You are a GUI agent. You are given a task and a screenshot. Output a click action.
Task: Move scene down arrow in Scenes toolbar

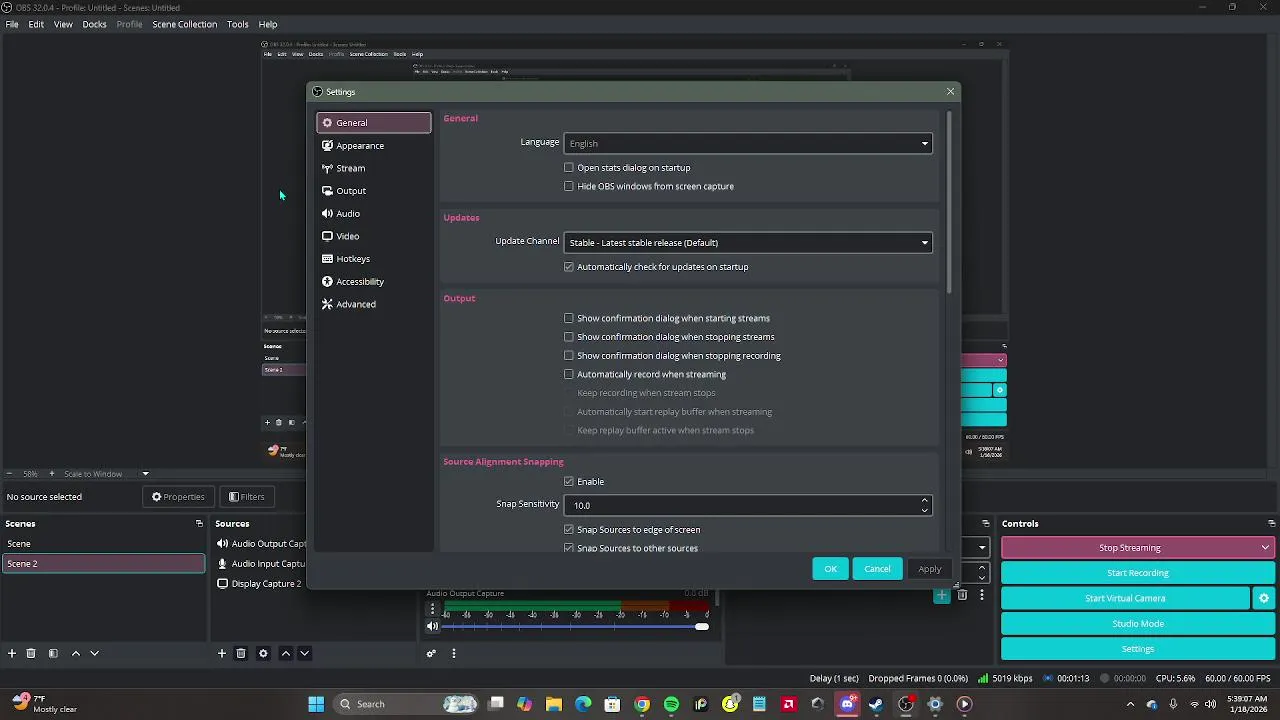[94, 653]
